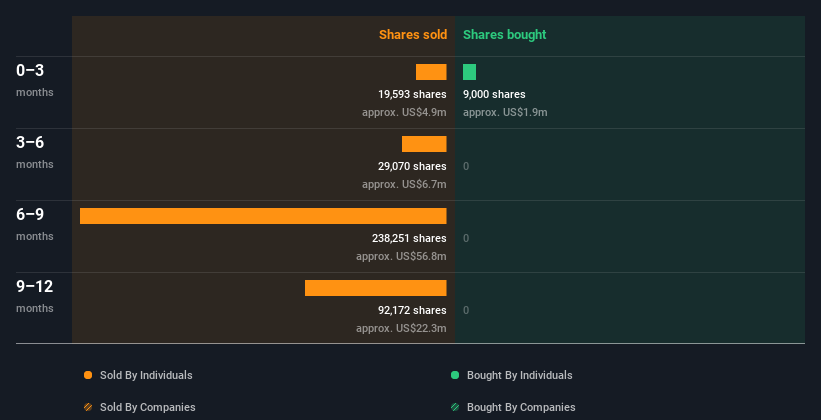Toggle the Bought By Companies legend label
821x420 pixels.
pyautogui.click(x=521, y=407)
